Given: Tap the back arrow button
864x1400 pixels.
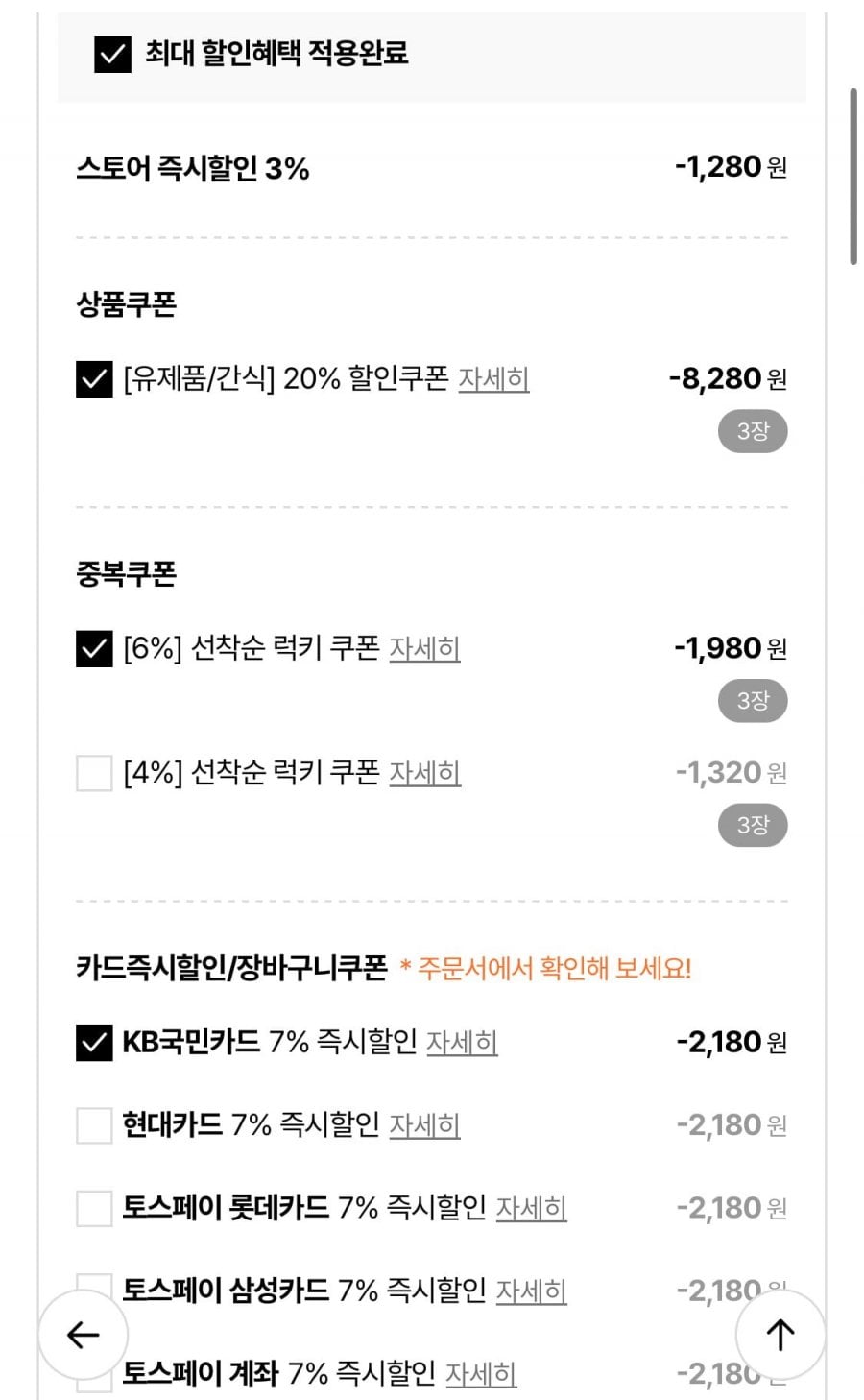Looking at the screenshot, I should point(84,1335).
